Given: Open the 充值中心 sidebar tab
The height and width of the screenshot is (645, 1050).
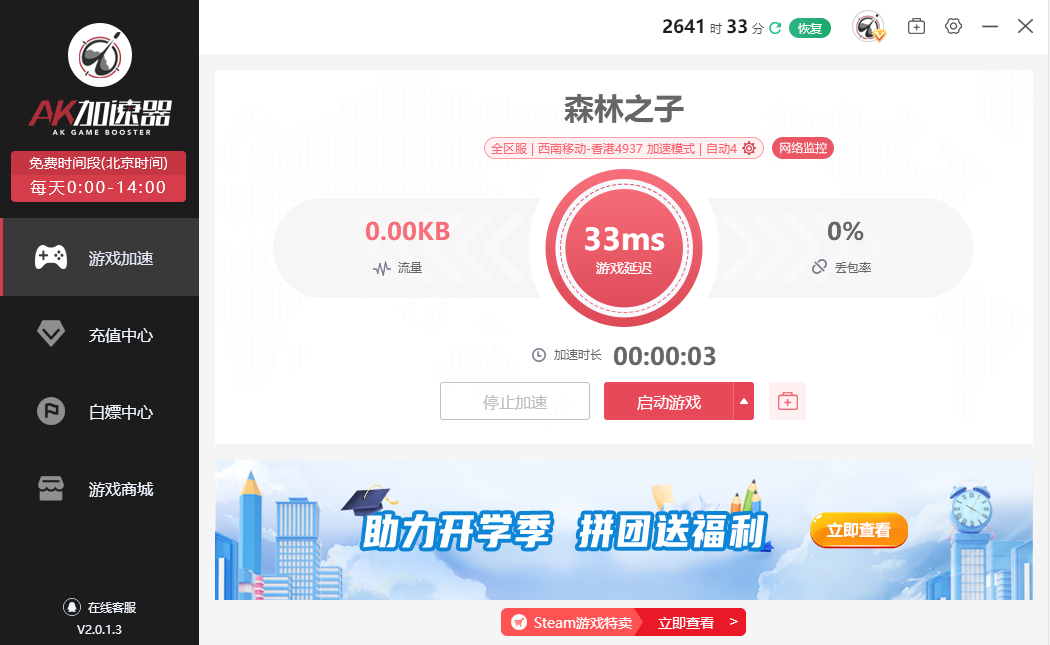Looking at the screenshot, I should (100, 334).
